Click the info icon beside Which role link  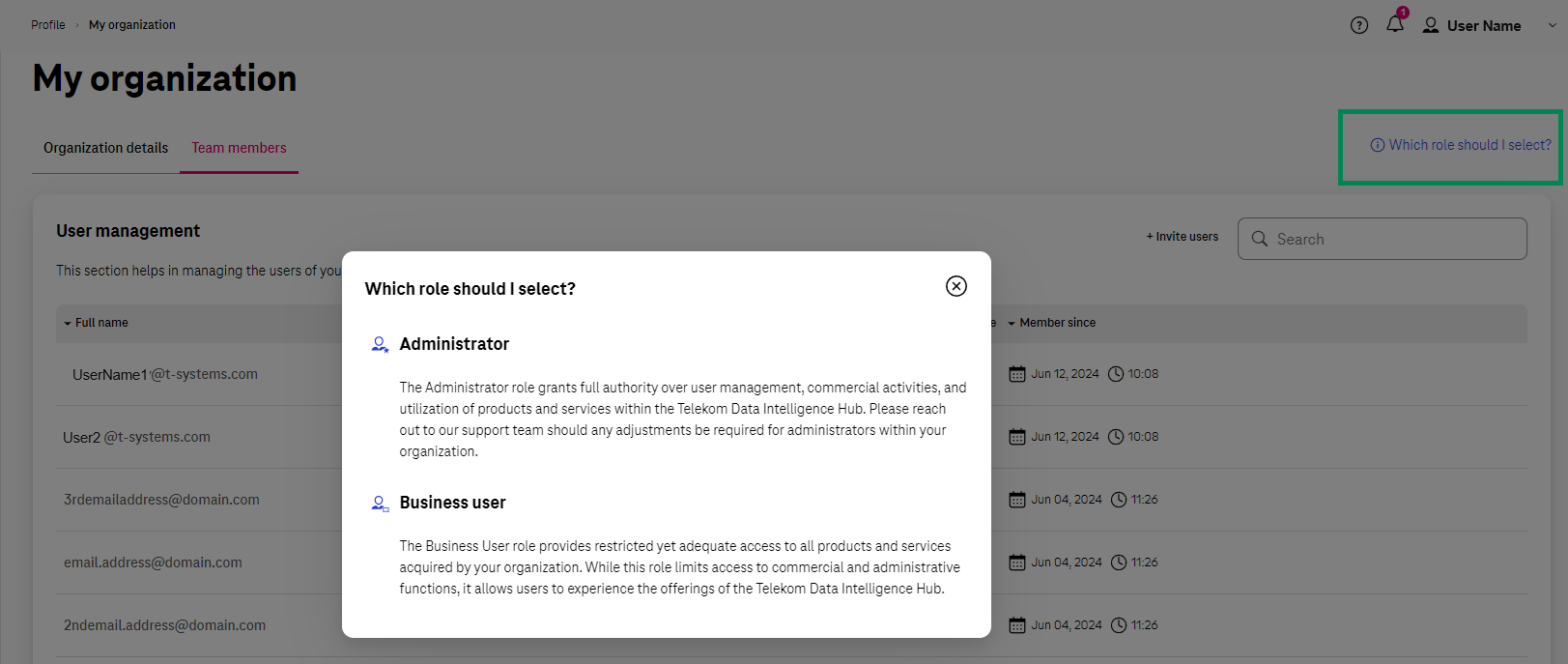coord(1378,145)
